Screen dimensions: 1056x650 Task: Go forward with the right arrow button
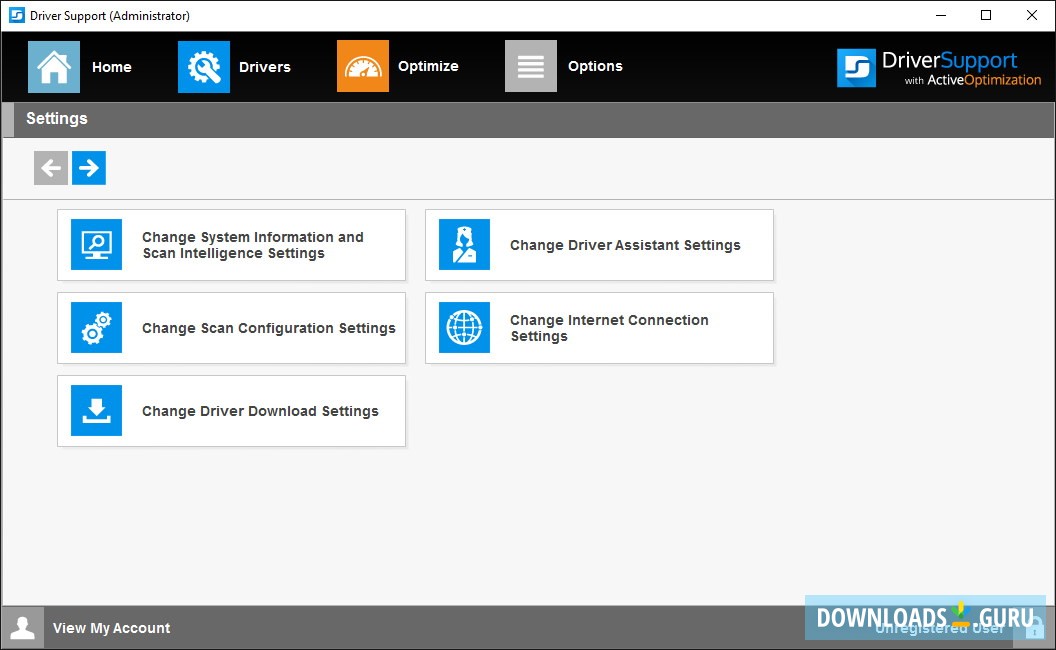pos(89,168)
